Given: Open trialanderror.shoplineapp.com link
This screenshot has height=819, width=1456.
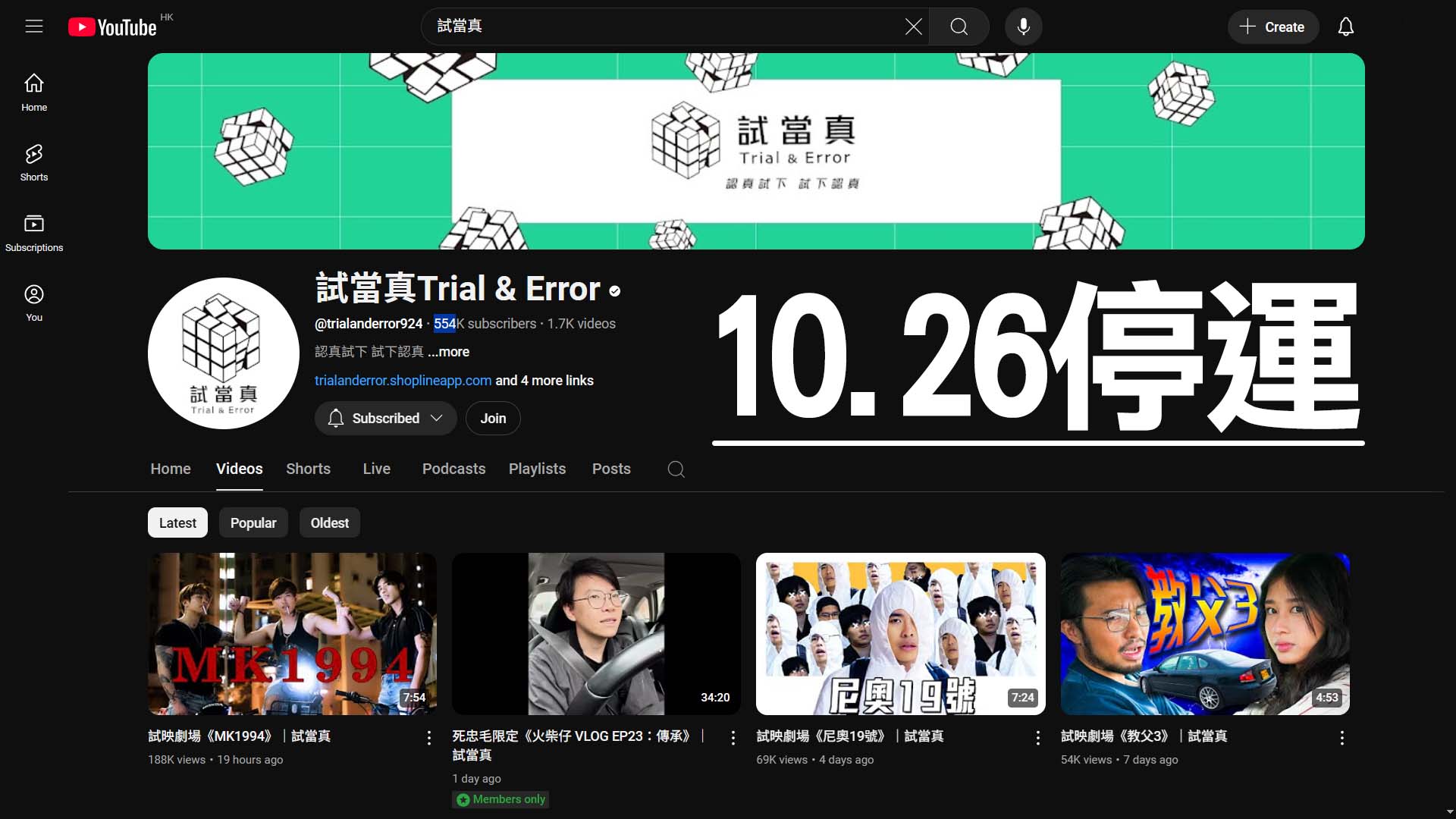Looking at the screenshot, I should pyautogui.click(x=403, y=381).
